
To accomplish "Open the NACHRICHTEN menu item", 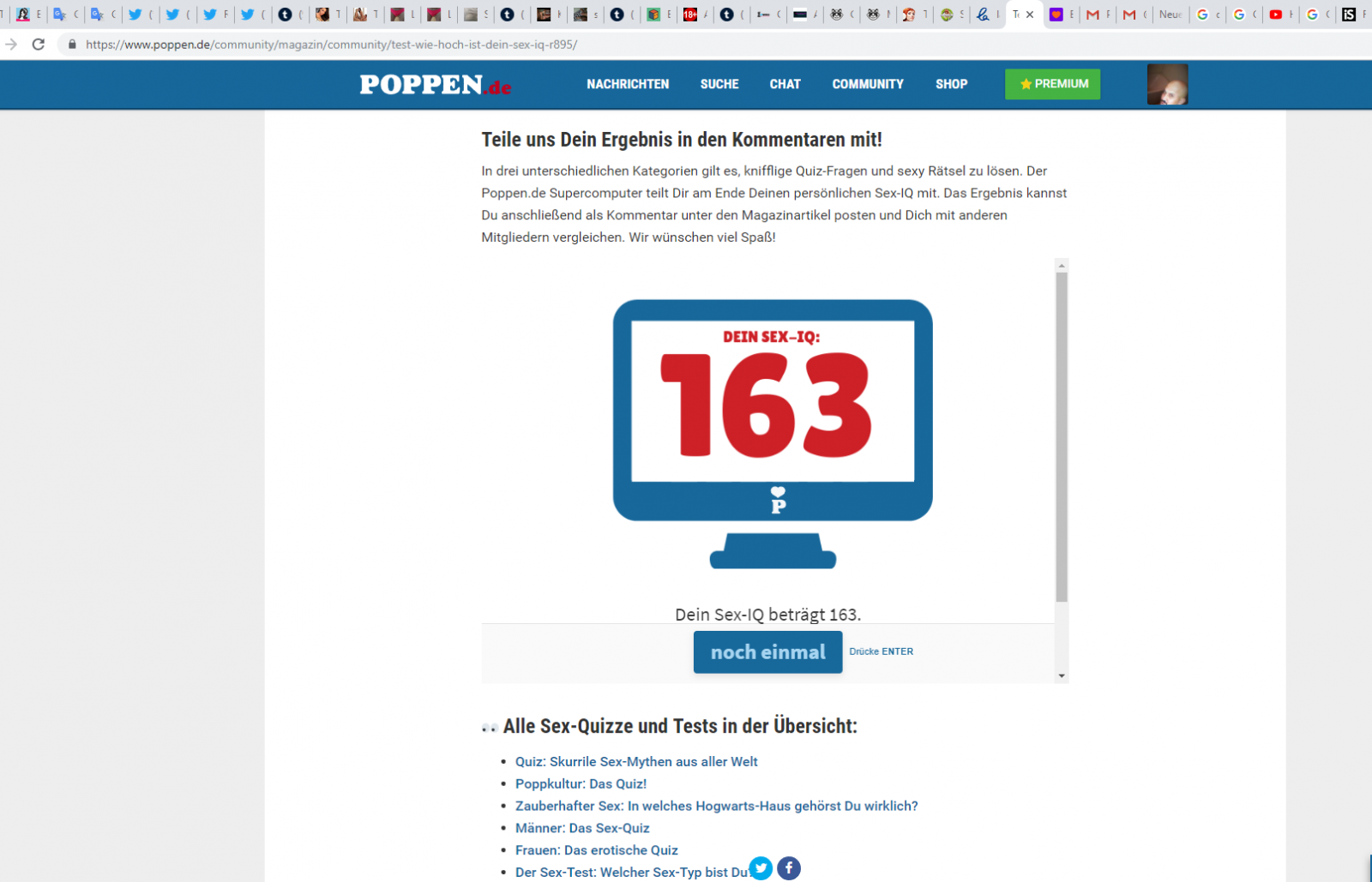I will (x=628, y=84).
